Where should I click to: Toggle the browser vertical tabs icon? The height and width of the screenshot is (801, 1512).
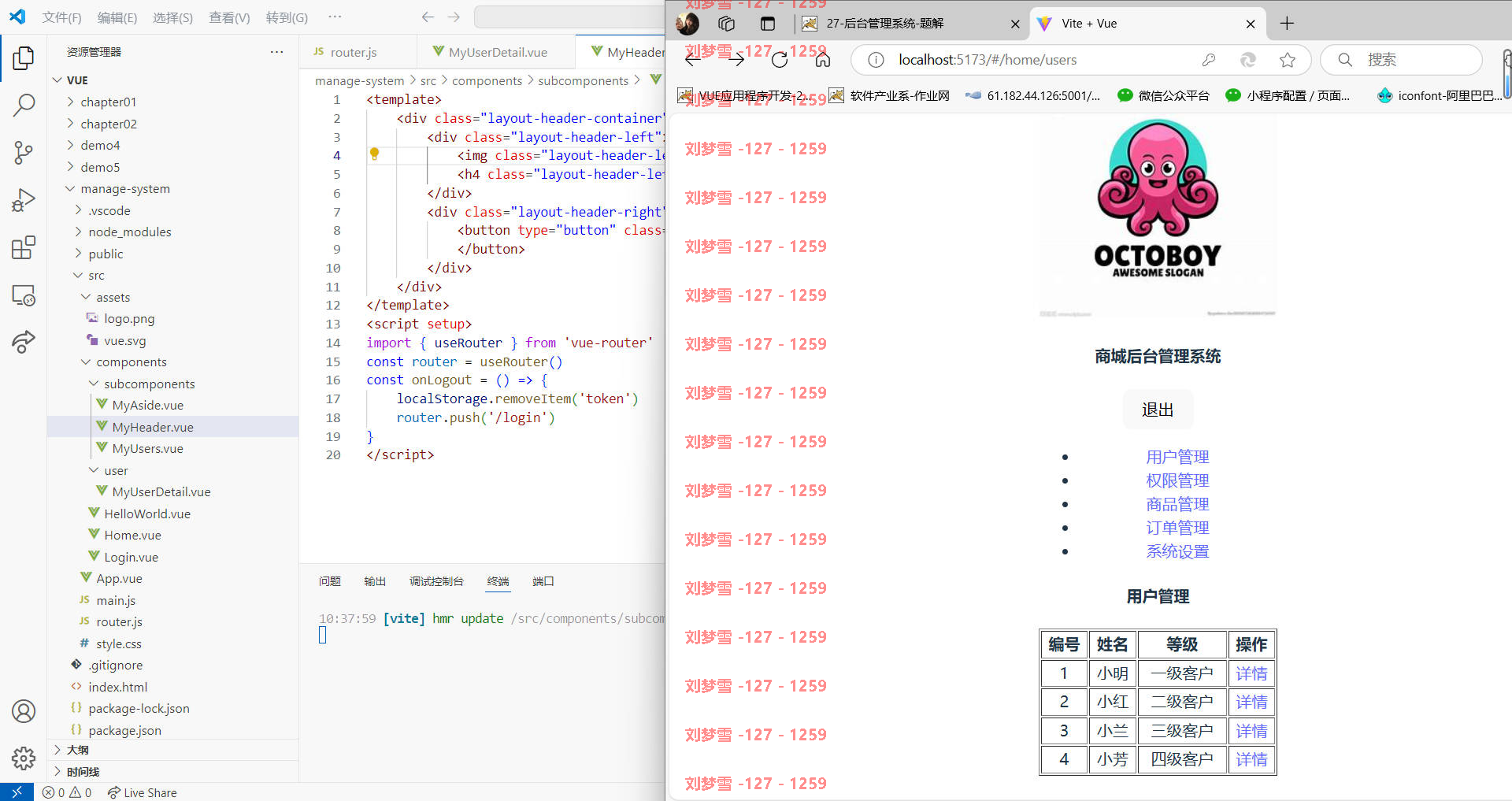[768, 24]
